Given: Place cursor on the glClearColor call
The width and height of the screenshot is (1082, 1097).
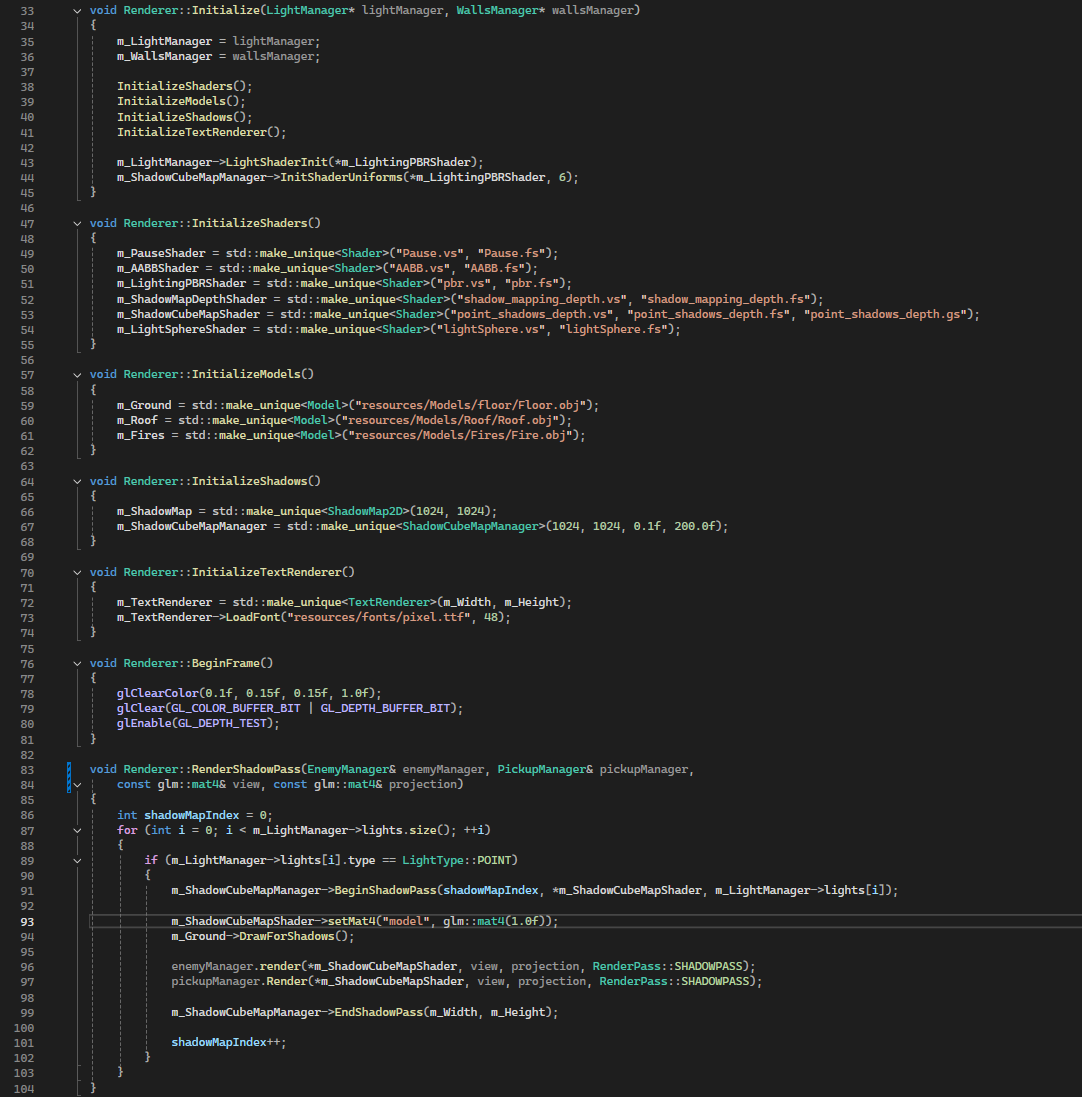Looking at the screenshot, I should coord(158,693).
